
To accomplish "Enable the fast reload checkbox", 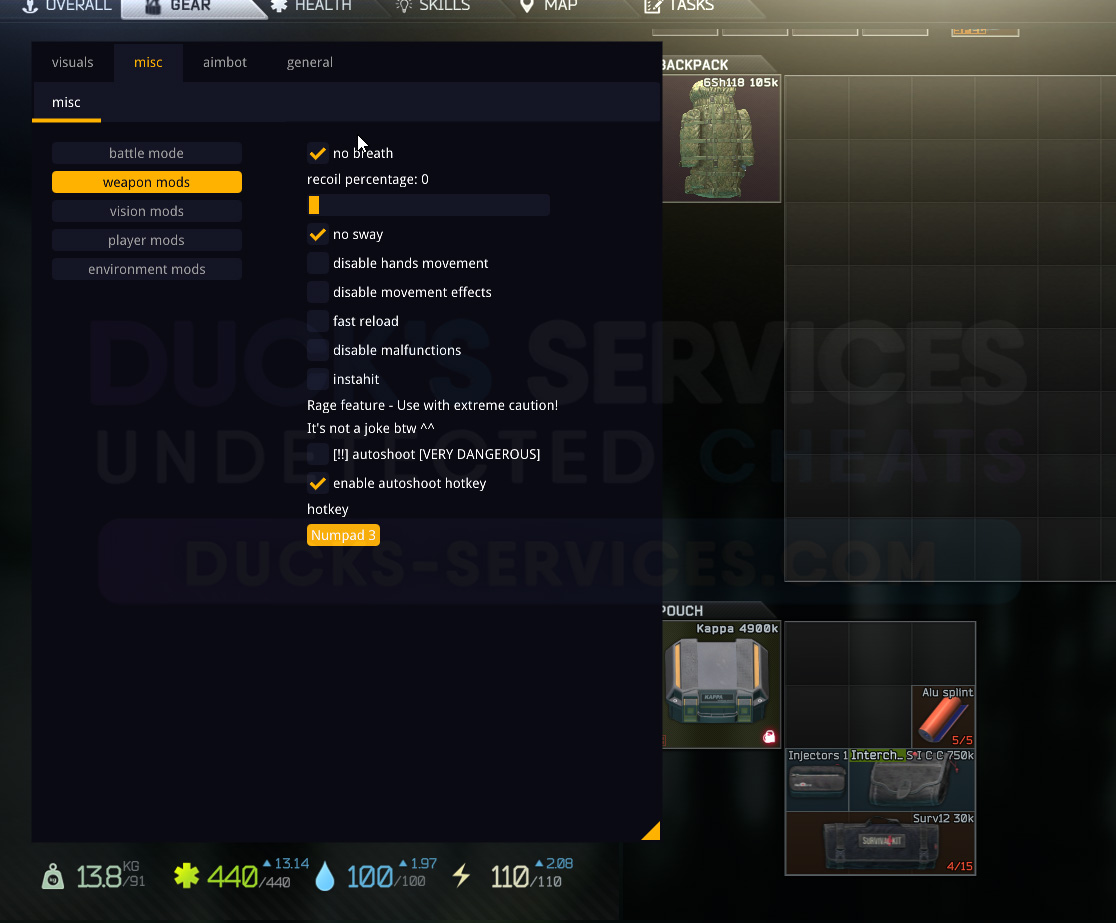I will tap(317, 321).
